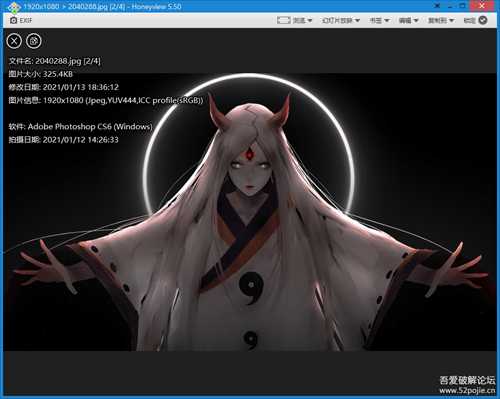Open the 书签 bookmarks dropdown
Viewport: 500px width, 399px height.
(379, 21)
